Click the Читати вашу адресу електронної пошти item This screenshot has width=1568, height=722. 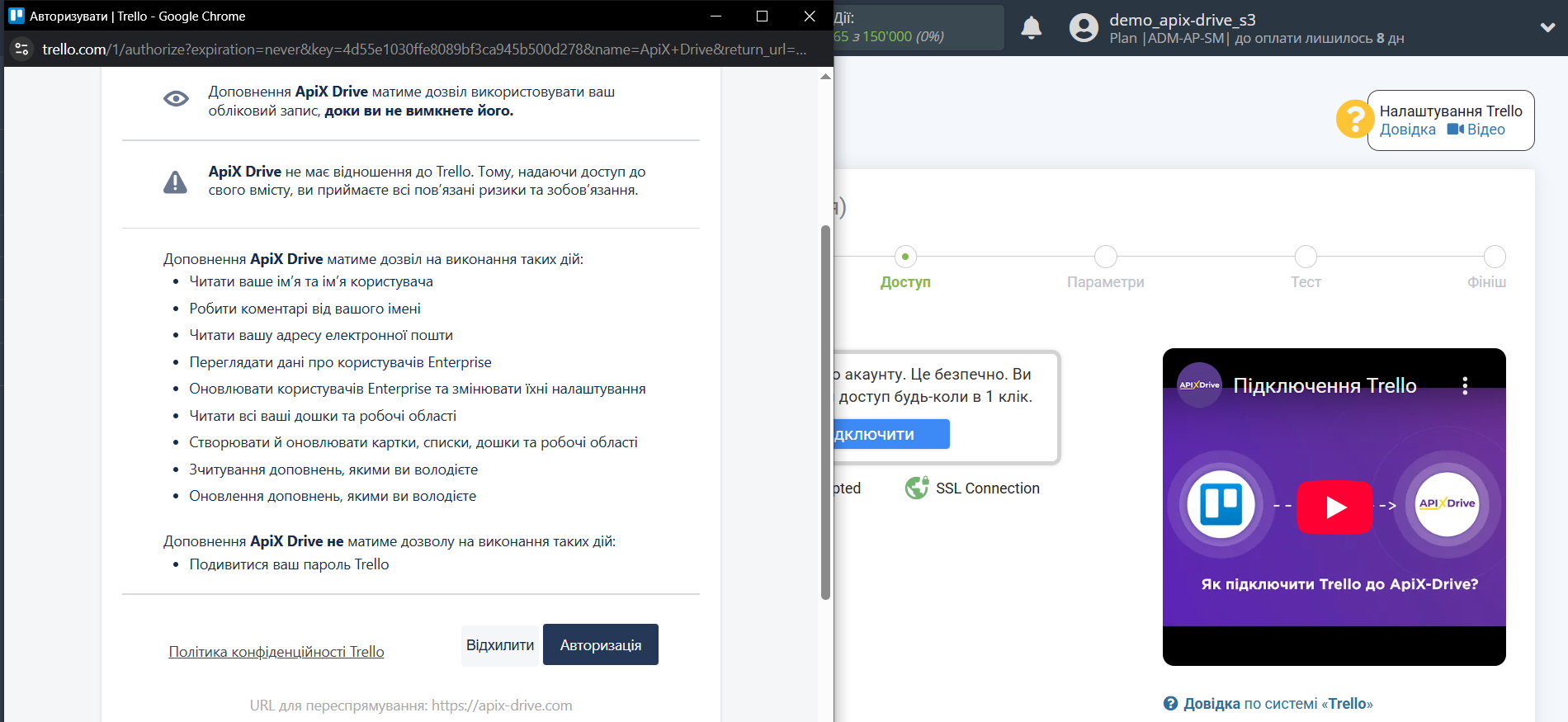click(321, 335)
